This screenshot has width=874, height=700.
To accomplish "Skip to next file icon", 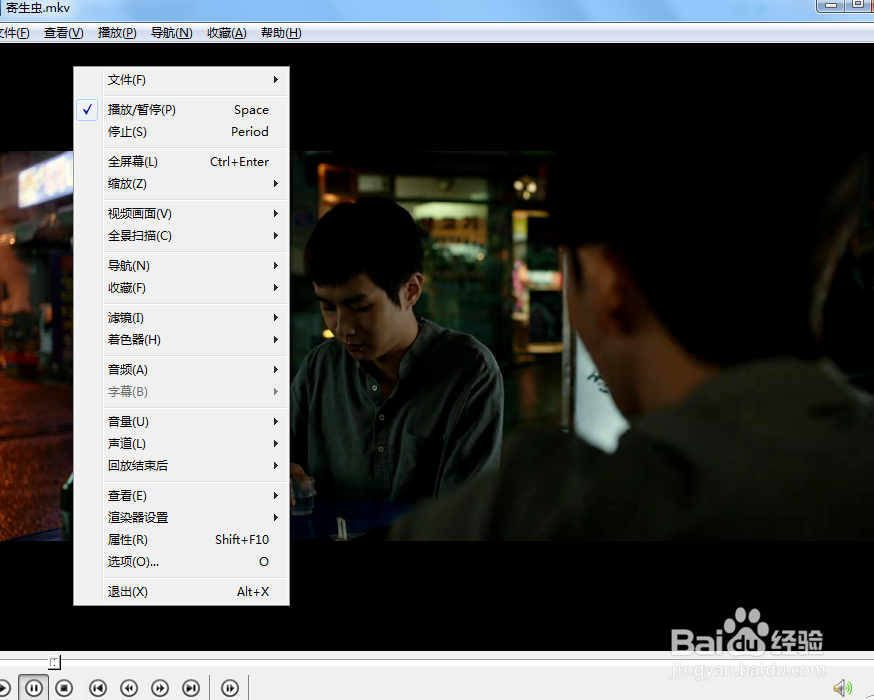I will tap(191, 688).
